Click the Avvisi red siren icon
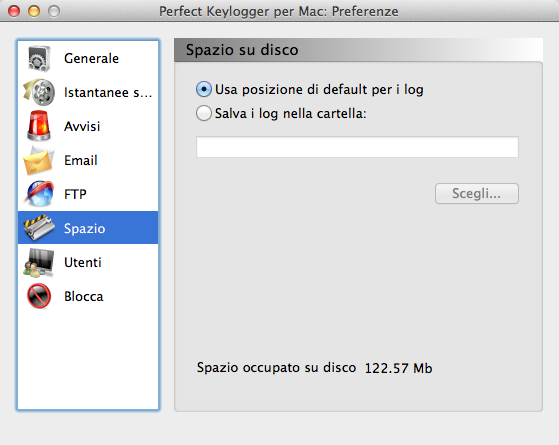The height and width of the screenshot is (445, 559). [39, 126]
